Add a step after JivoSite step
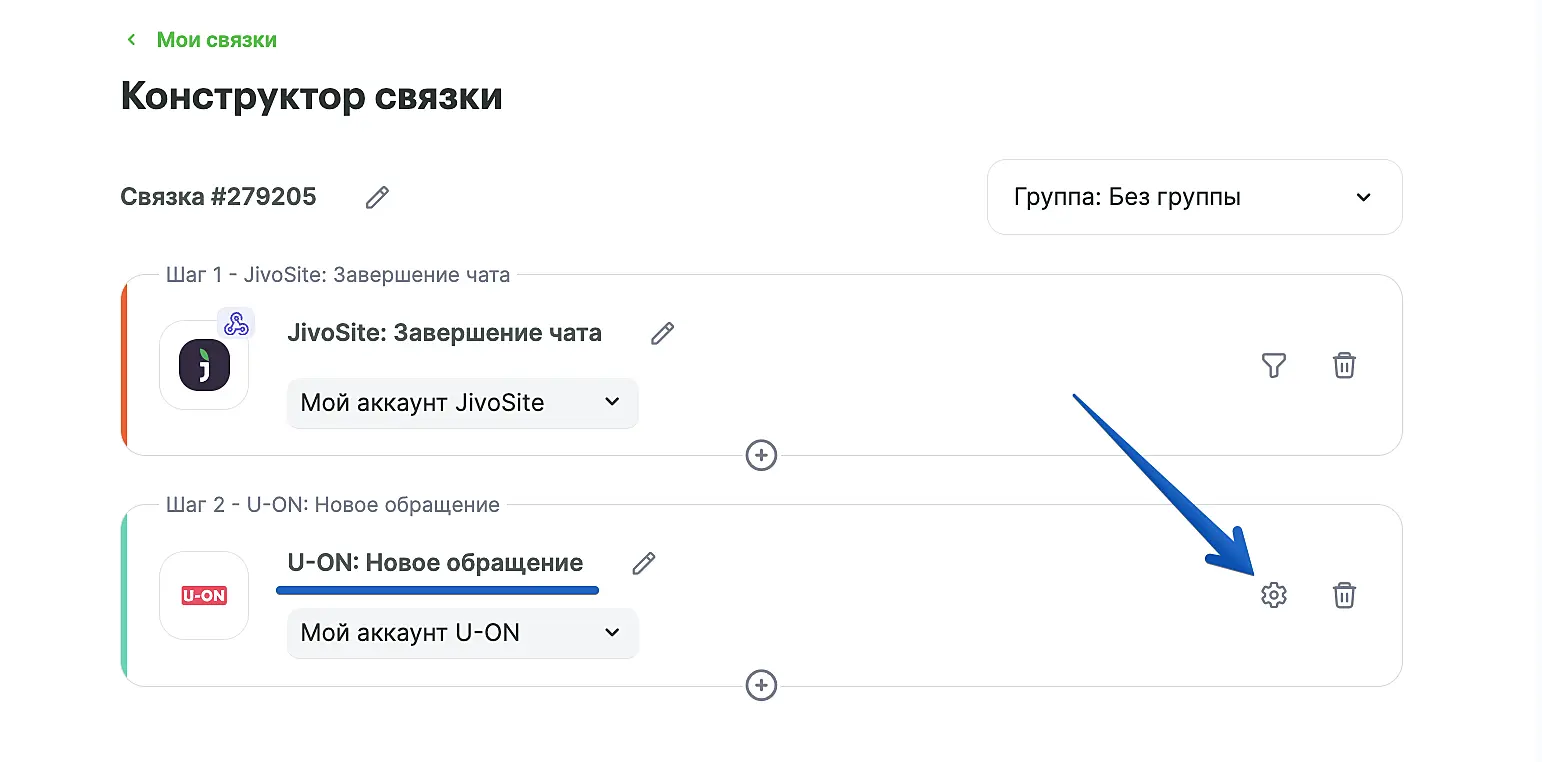 coord(762,456)
